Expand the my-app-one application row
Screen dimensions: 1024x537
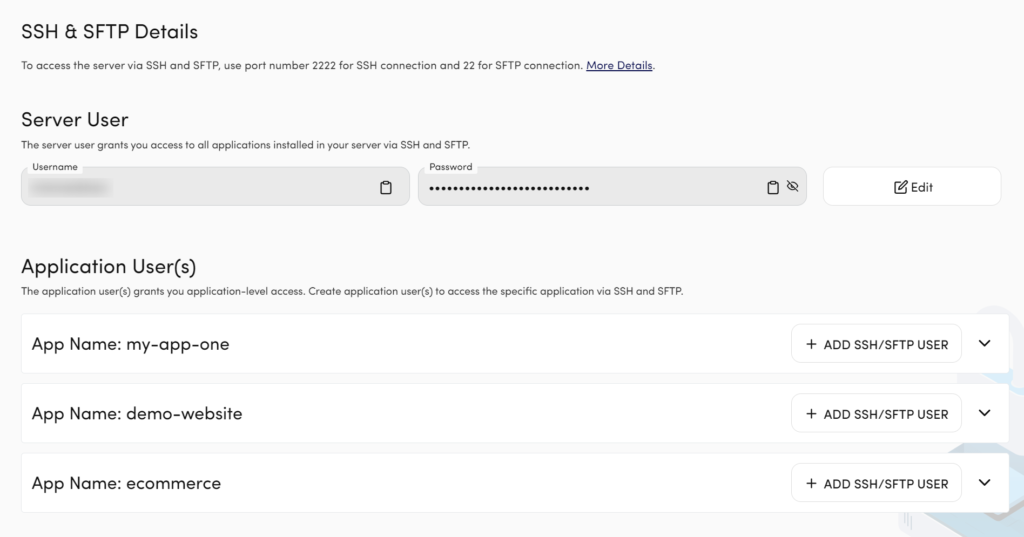tap(984, 344)
